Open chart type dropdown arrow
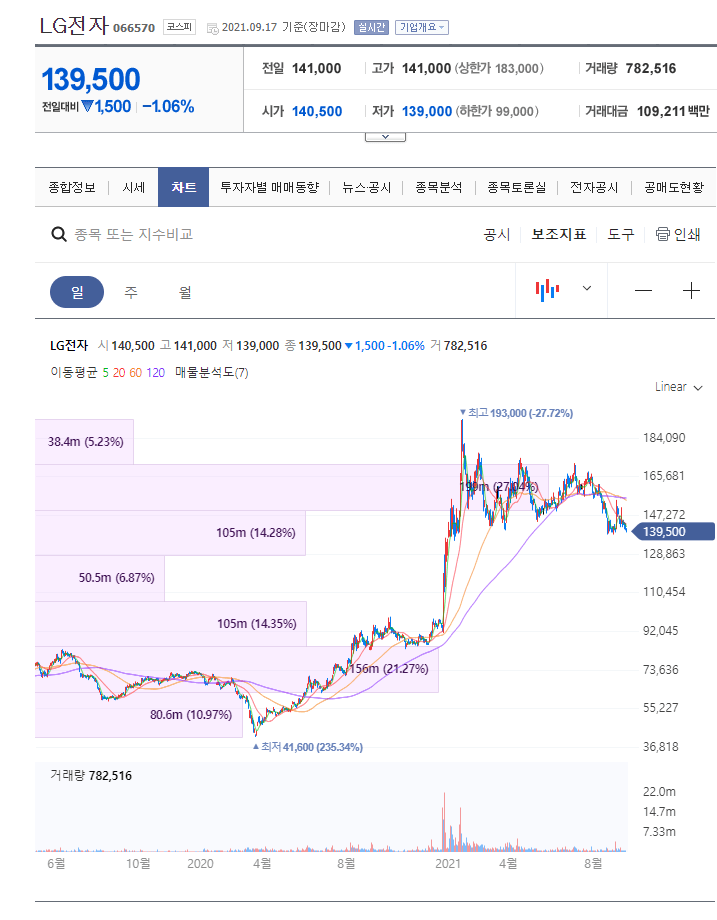Image resolution: width=717 pixels, height=920 pixels. coord(587,288)
